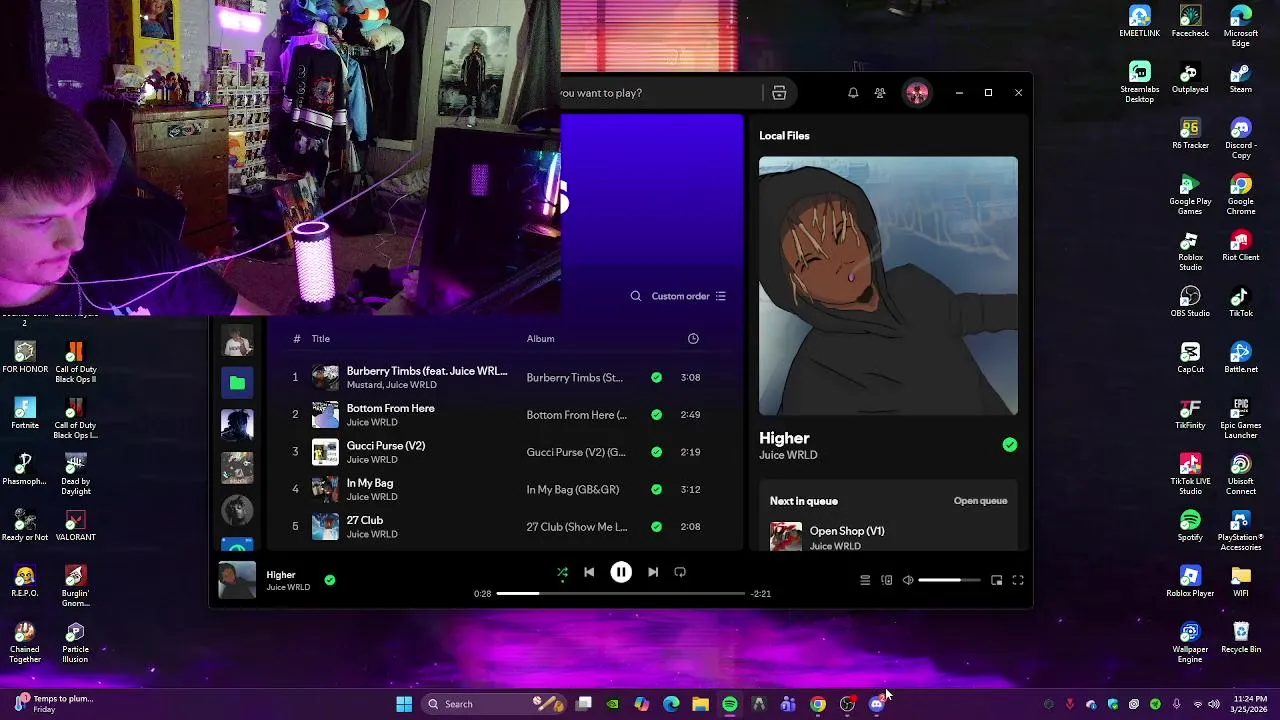Open Recycle Bin on desktop

(1241, 639)
